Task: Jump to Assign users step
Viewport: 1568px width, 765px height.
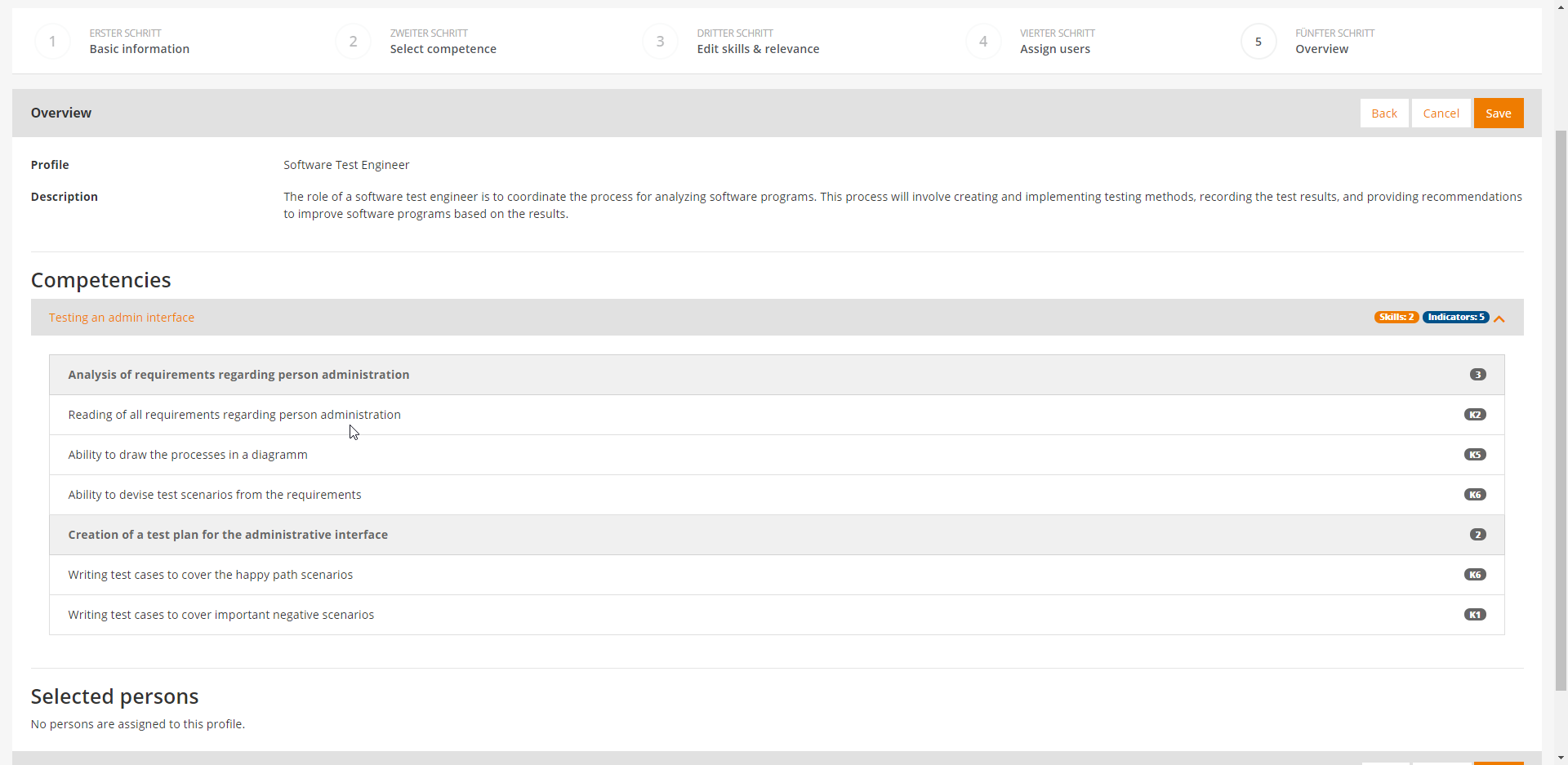Action: 1054,49
